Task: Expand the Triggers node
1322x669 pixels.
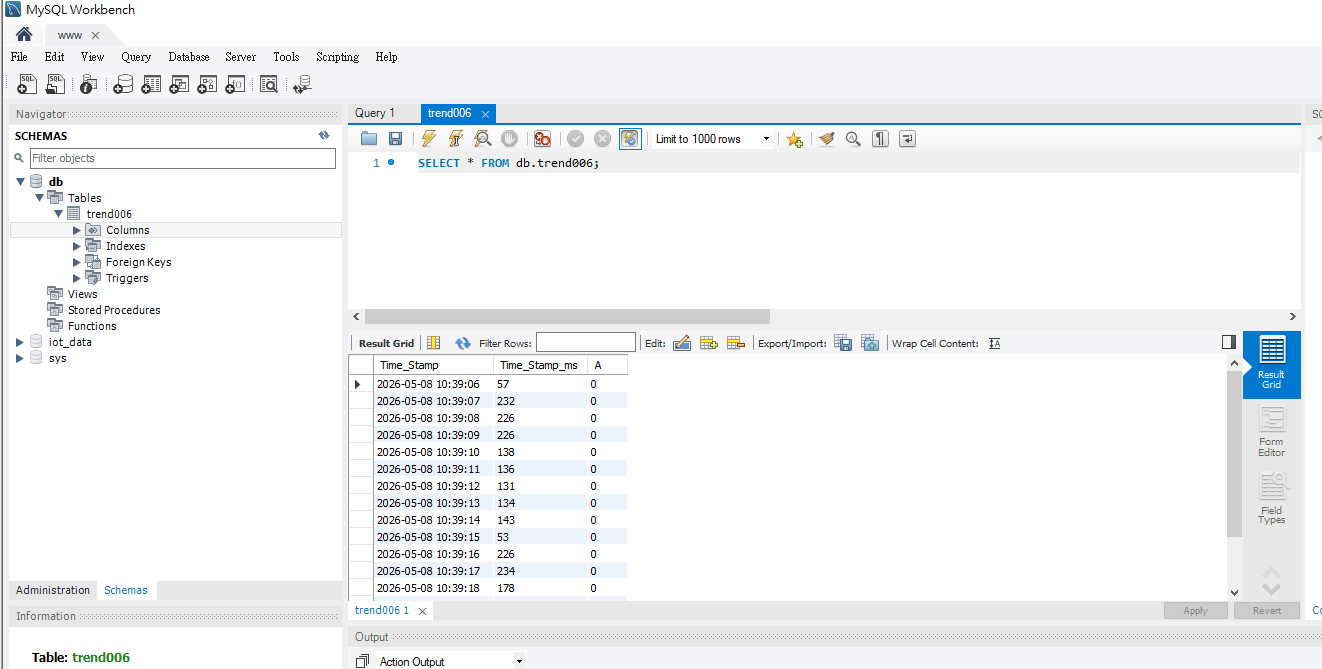Action: 77,278
